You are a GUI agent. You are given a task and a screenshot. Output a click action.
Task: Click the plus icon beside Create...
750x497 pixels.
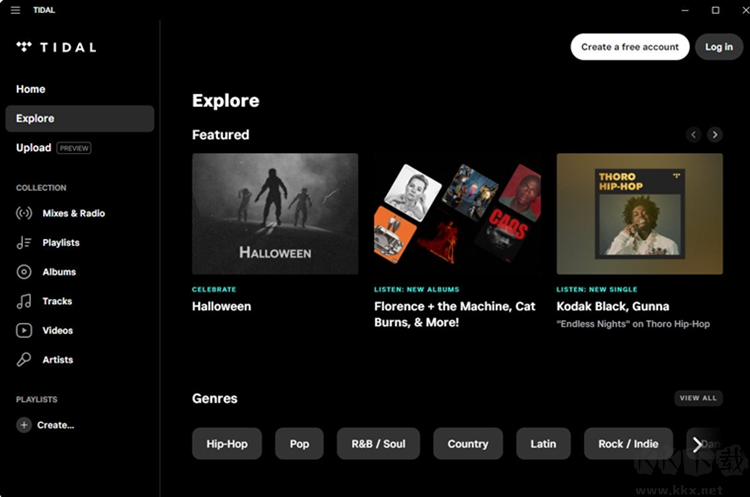point(24,425)
